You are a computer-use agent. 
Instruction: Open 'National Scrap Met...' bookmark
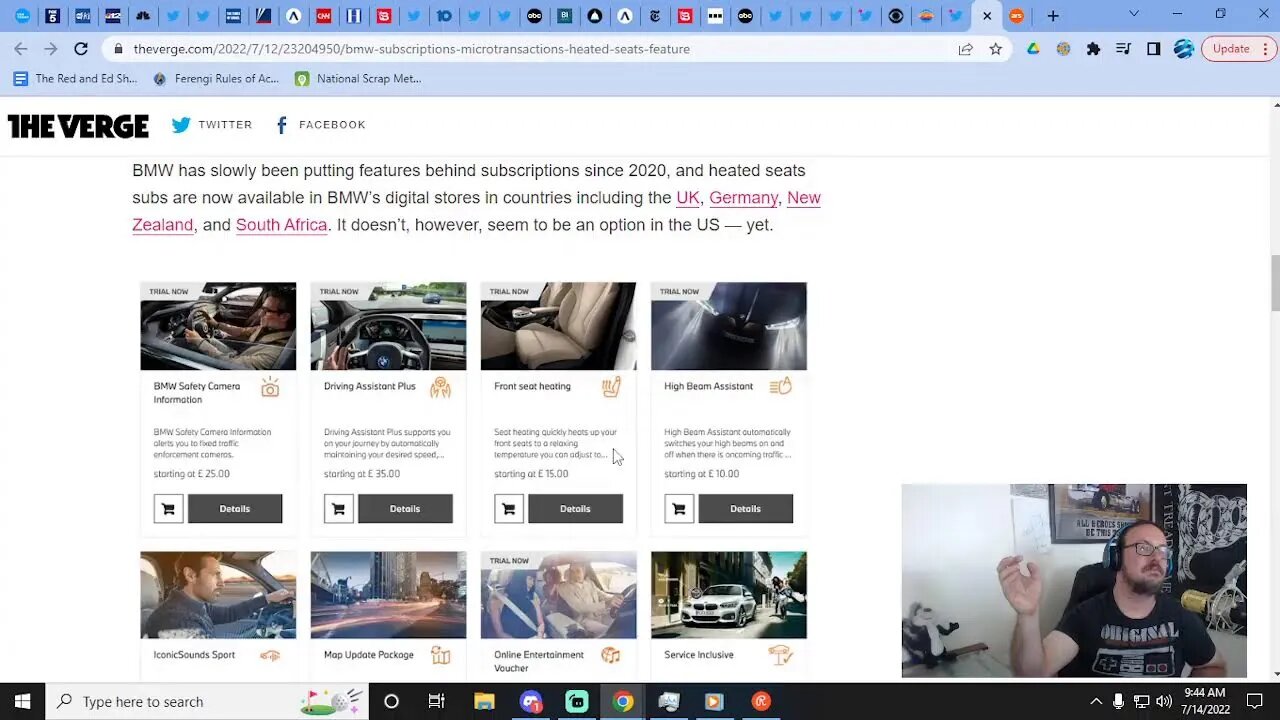pyautogui.click(x=358, y=78)
